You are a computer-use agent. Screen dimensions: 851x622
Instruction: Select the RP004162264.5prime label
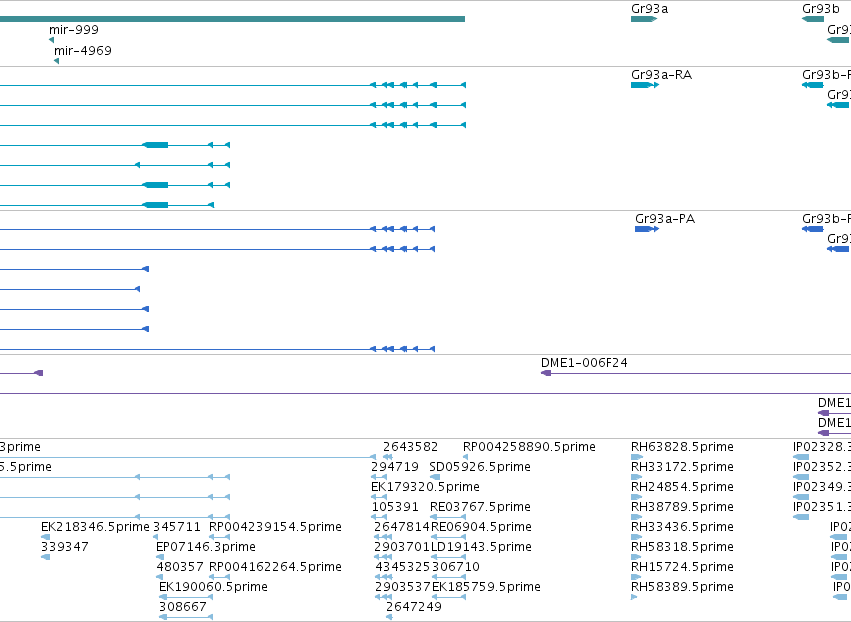[x=275, y=567]
